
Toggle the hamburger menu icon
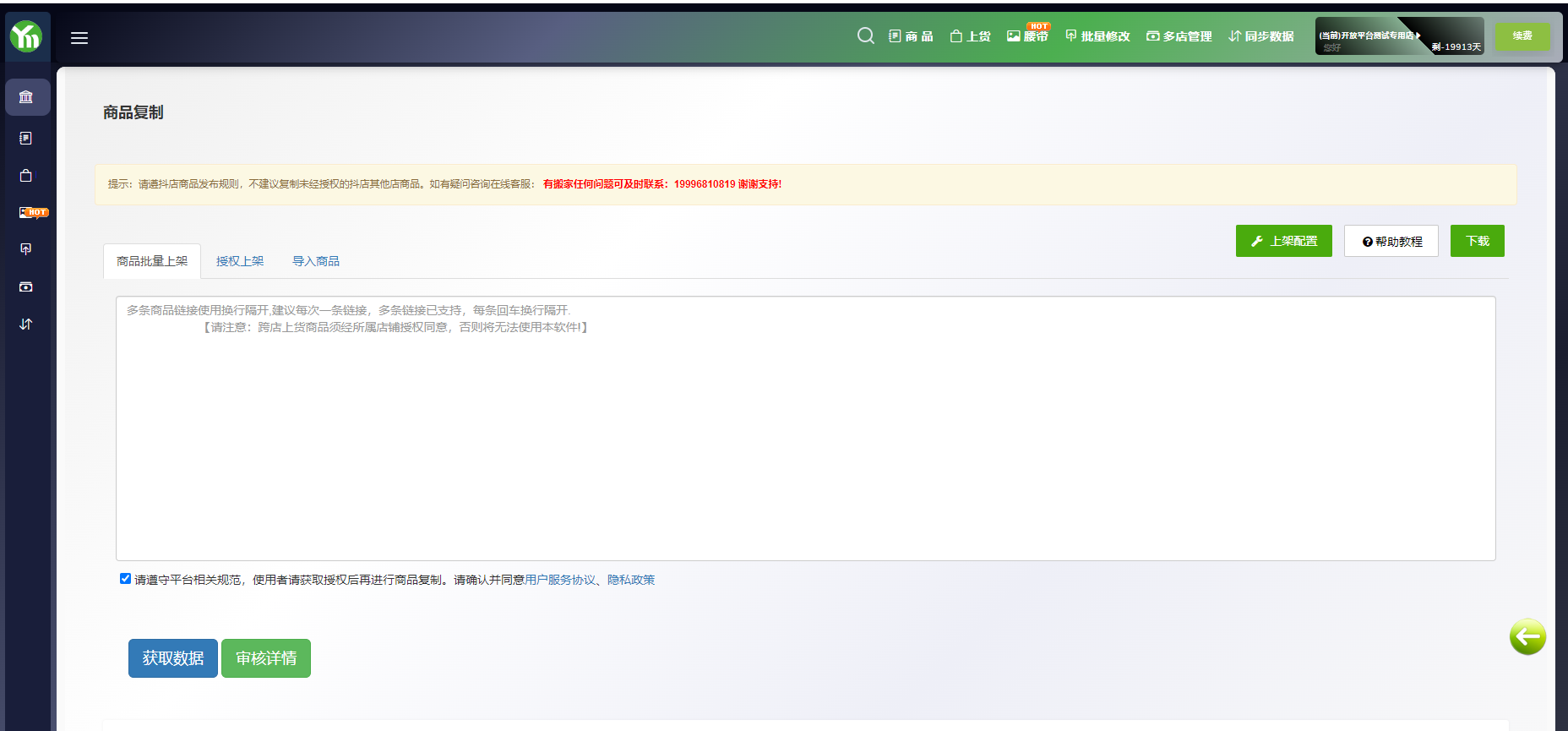(79, 38)
